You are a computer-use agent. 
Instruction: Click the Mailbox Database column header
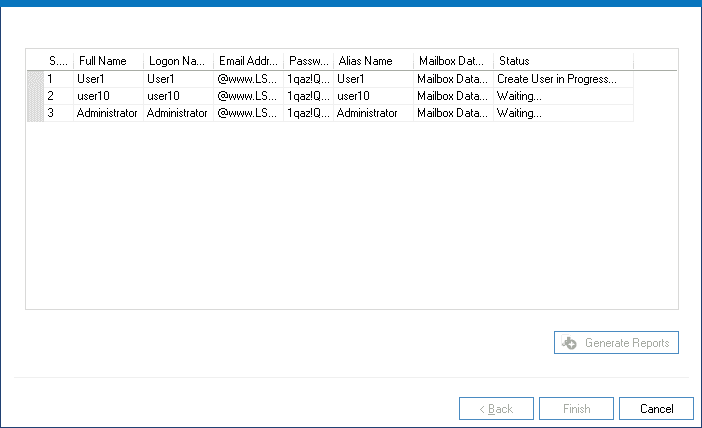pyautogui.click(x=454, y=61)
